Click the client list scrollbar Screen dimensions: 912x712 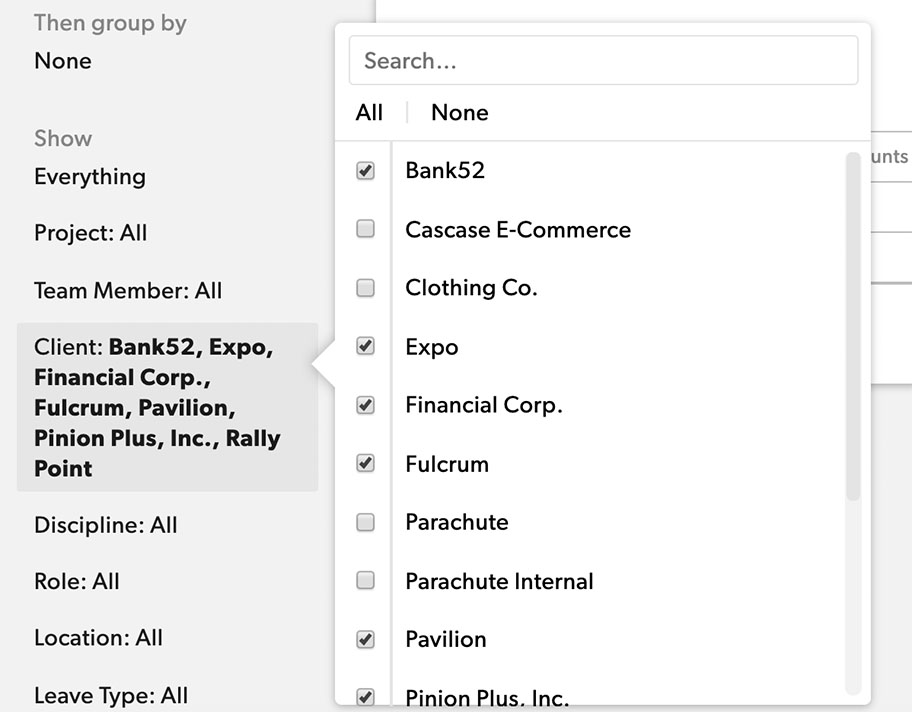click(x=852, y=330)
